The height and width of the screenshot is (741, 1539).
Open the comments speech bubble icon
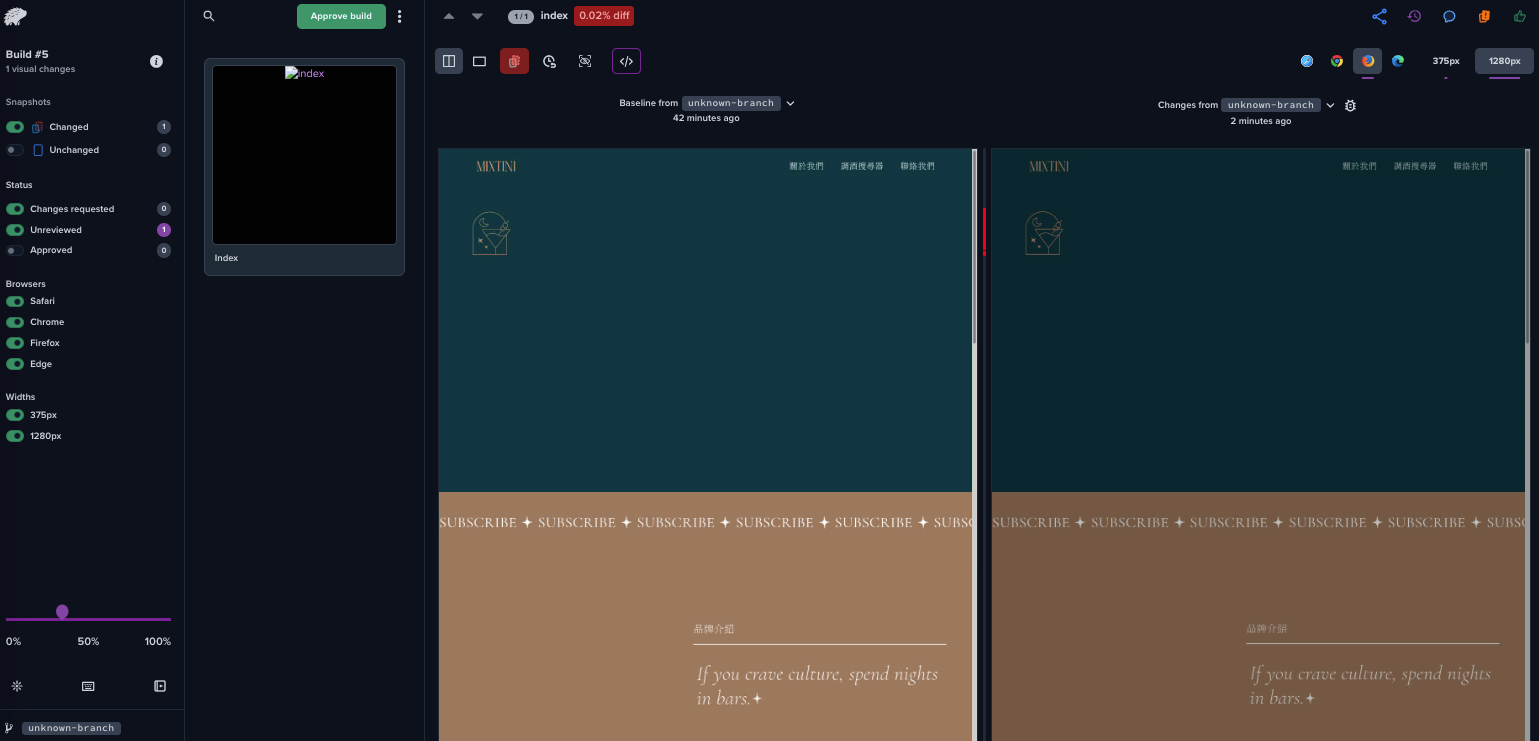(1449, 16)
